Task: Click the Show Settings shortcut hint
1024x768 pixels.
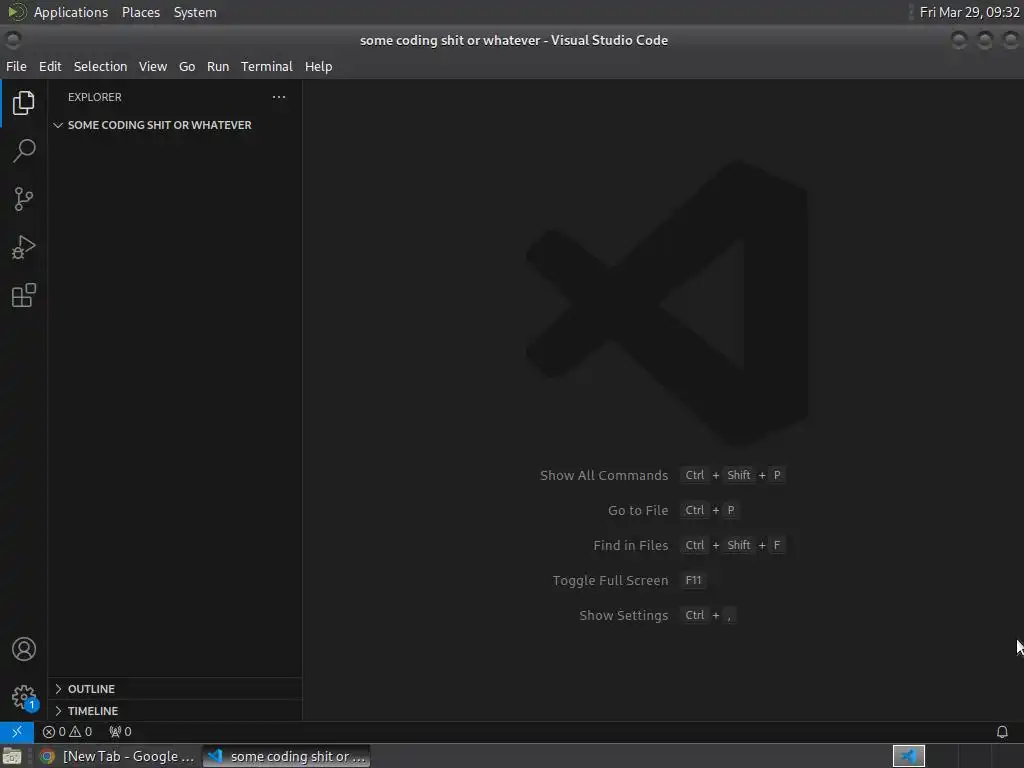Action: pos(657,615)
